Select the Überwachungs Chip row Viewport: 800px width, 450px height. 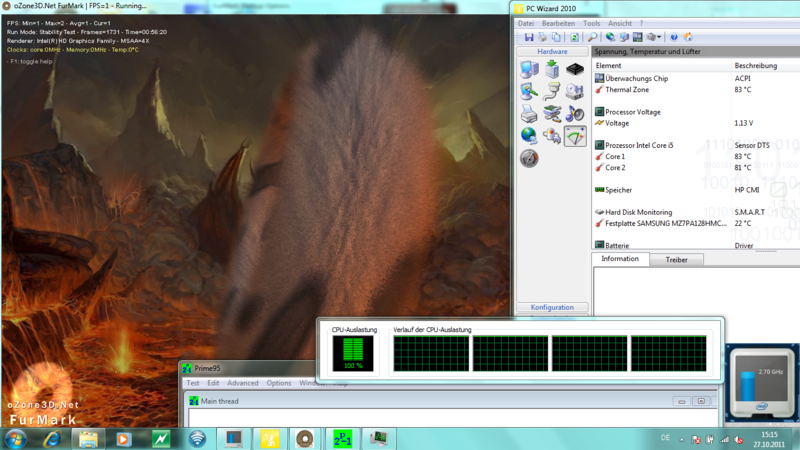coord(696,79)
